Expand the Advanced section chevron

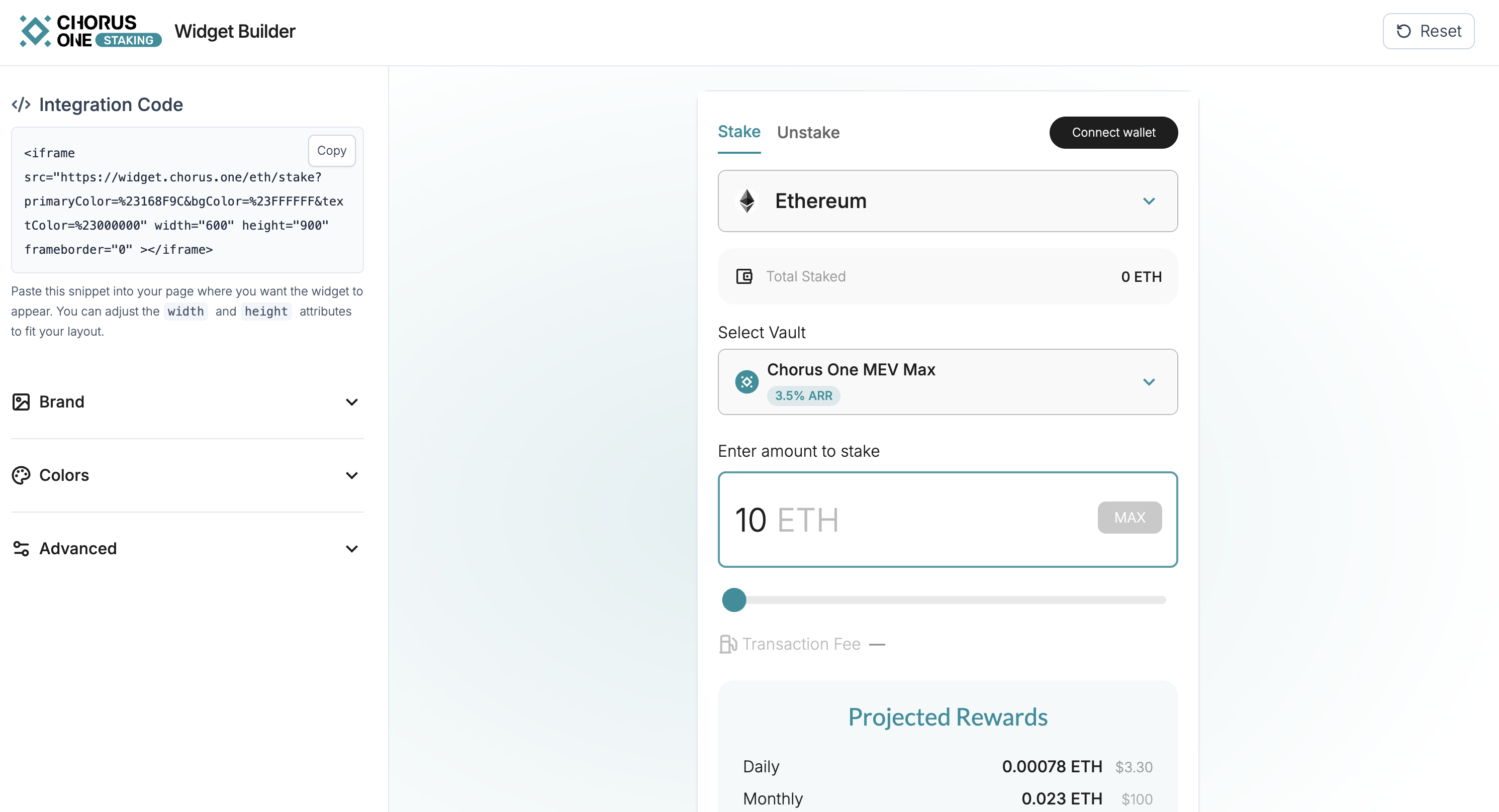click(351, 549)
